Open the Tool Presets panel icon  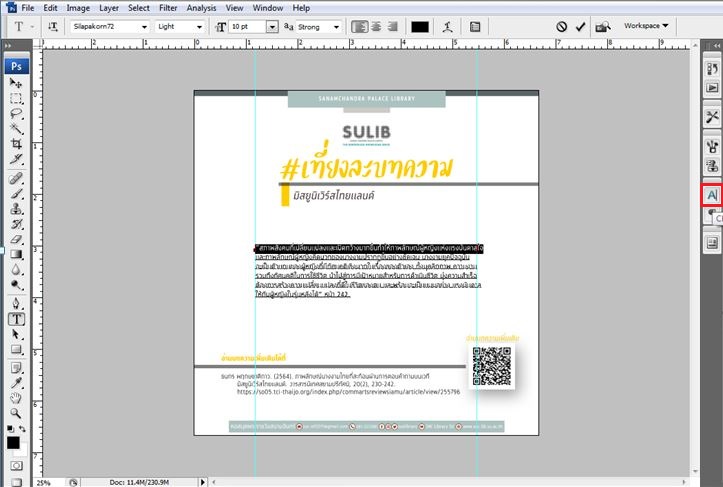(712, 117)
